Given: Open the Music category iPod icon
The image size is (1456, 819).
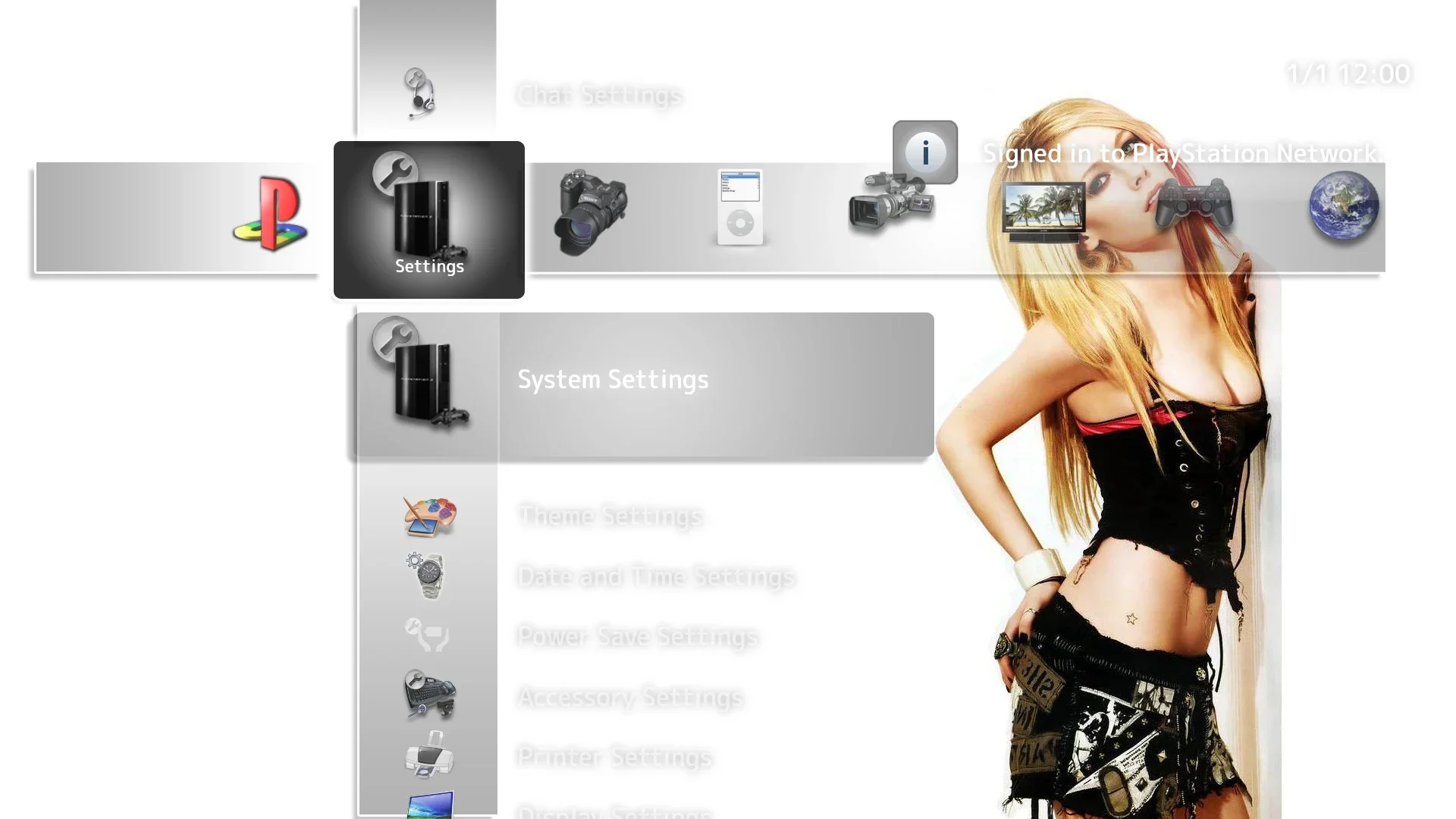Looking at the screenshot, I should tap(740, 208).
